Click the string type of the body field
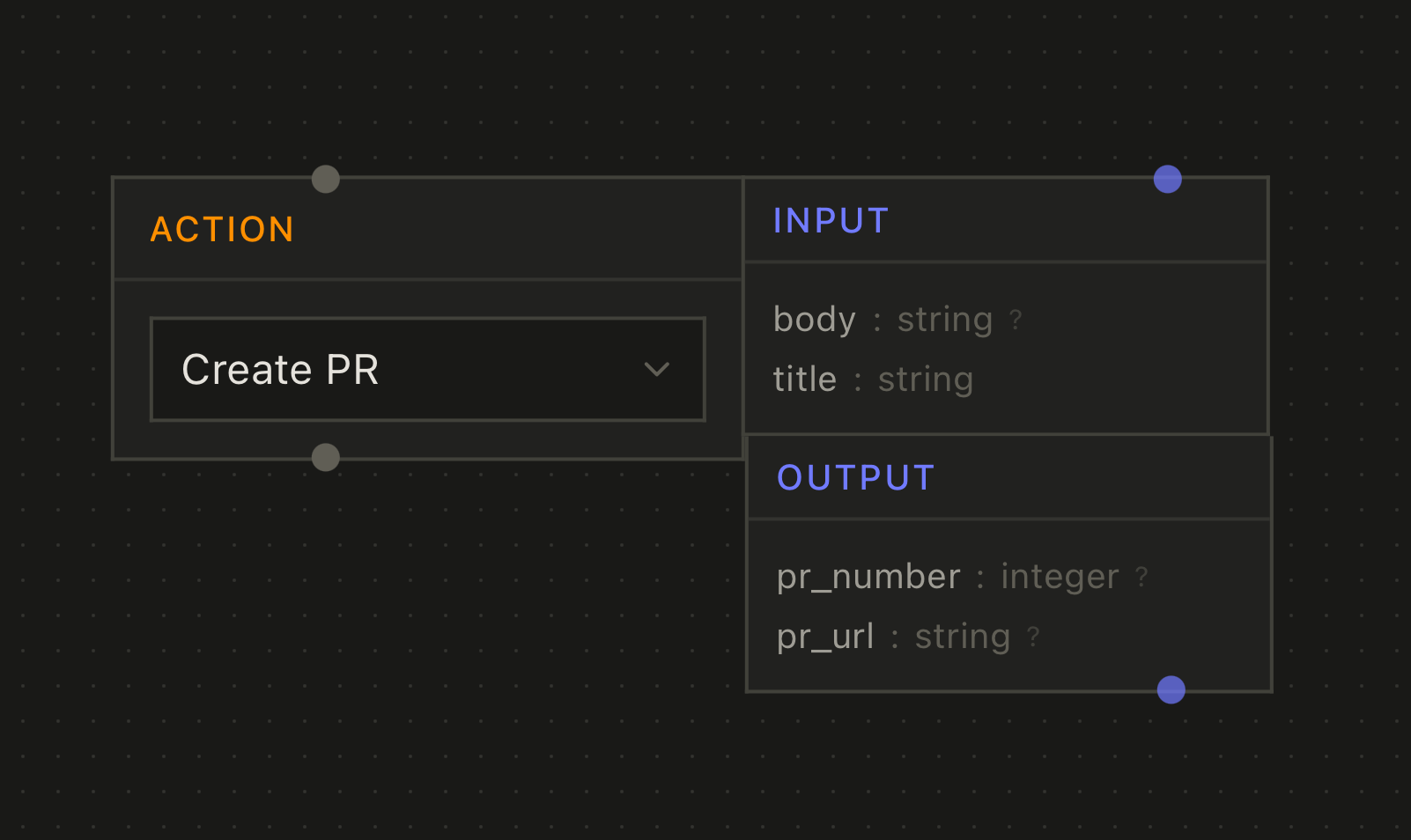This screenshot has width=1411, height=840. click(x=944, y=320)
